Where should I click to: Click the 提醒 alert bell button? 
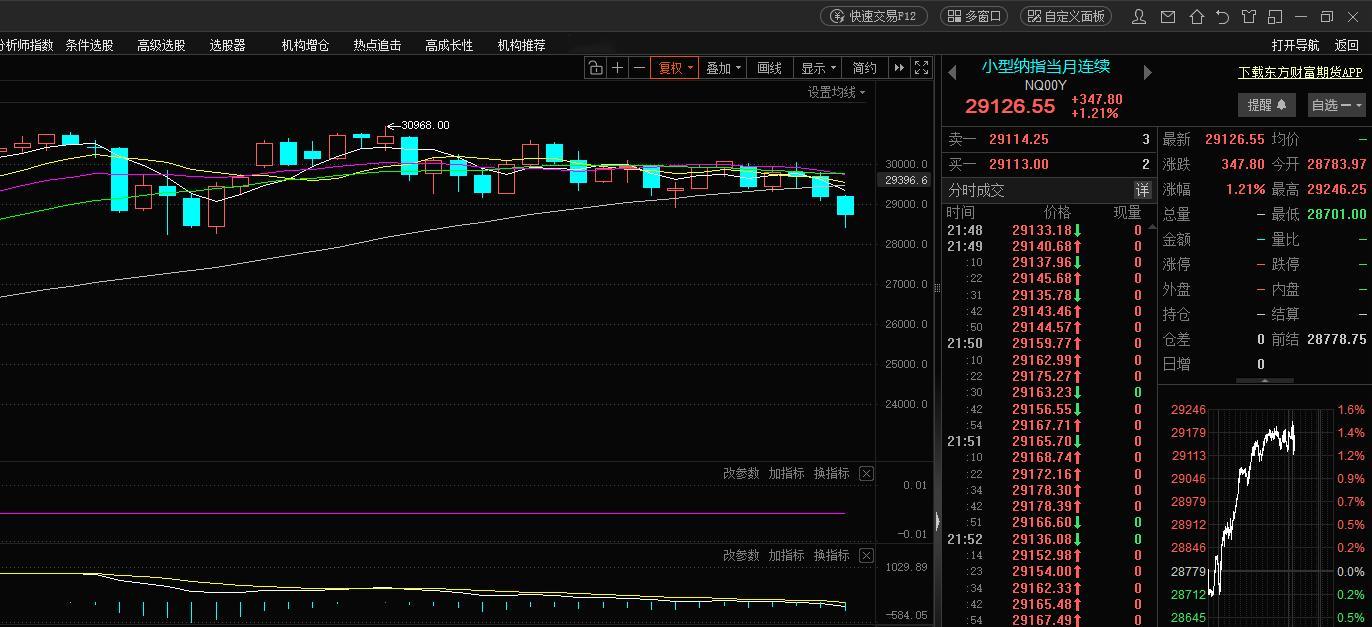pyautogui.click(x=1267, y=105)
